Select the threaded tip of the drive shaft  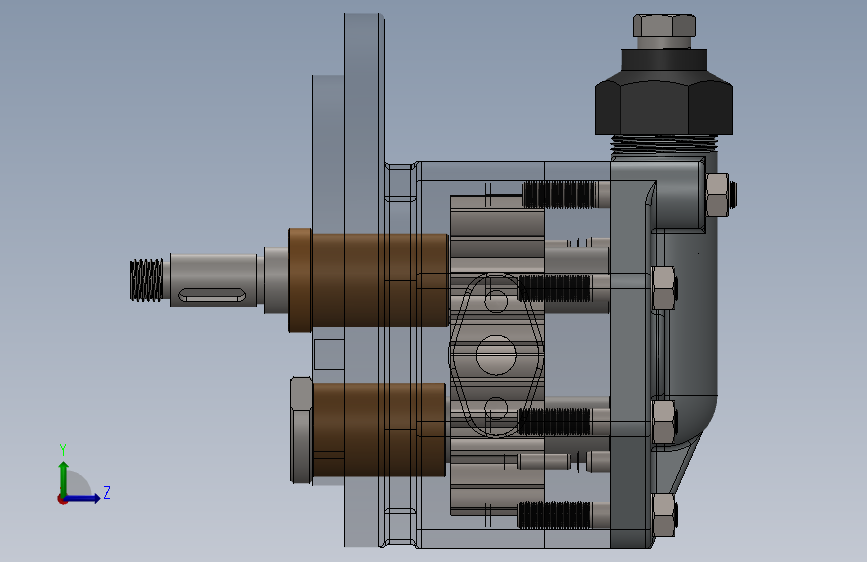[x=147, y=280]
